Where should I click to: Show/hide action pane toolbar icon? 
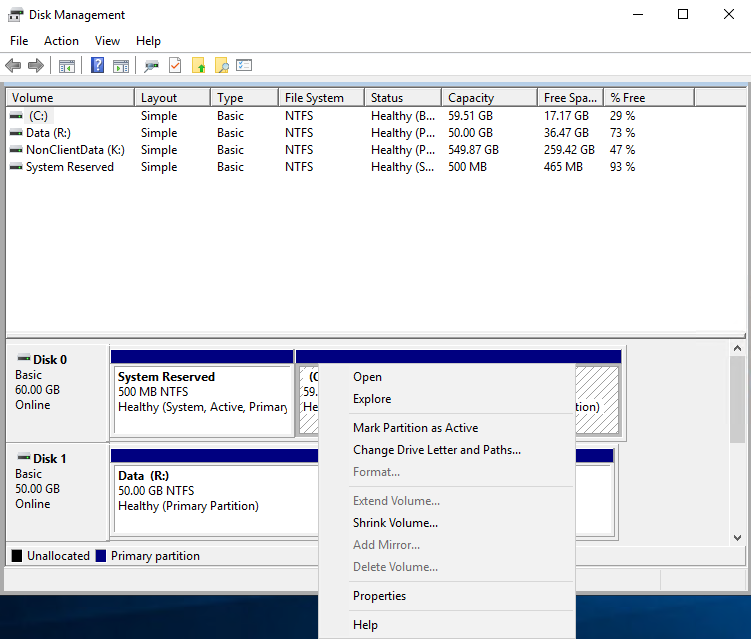tap(121, 66)
